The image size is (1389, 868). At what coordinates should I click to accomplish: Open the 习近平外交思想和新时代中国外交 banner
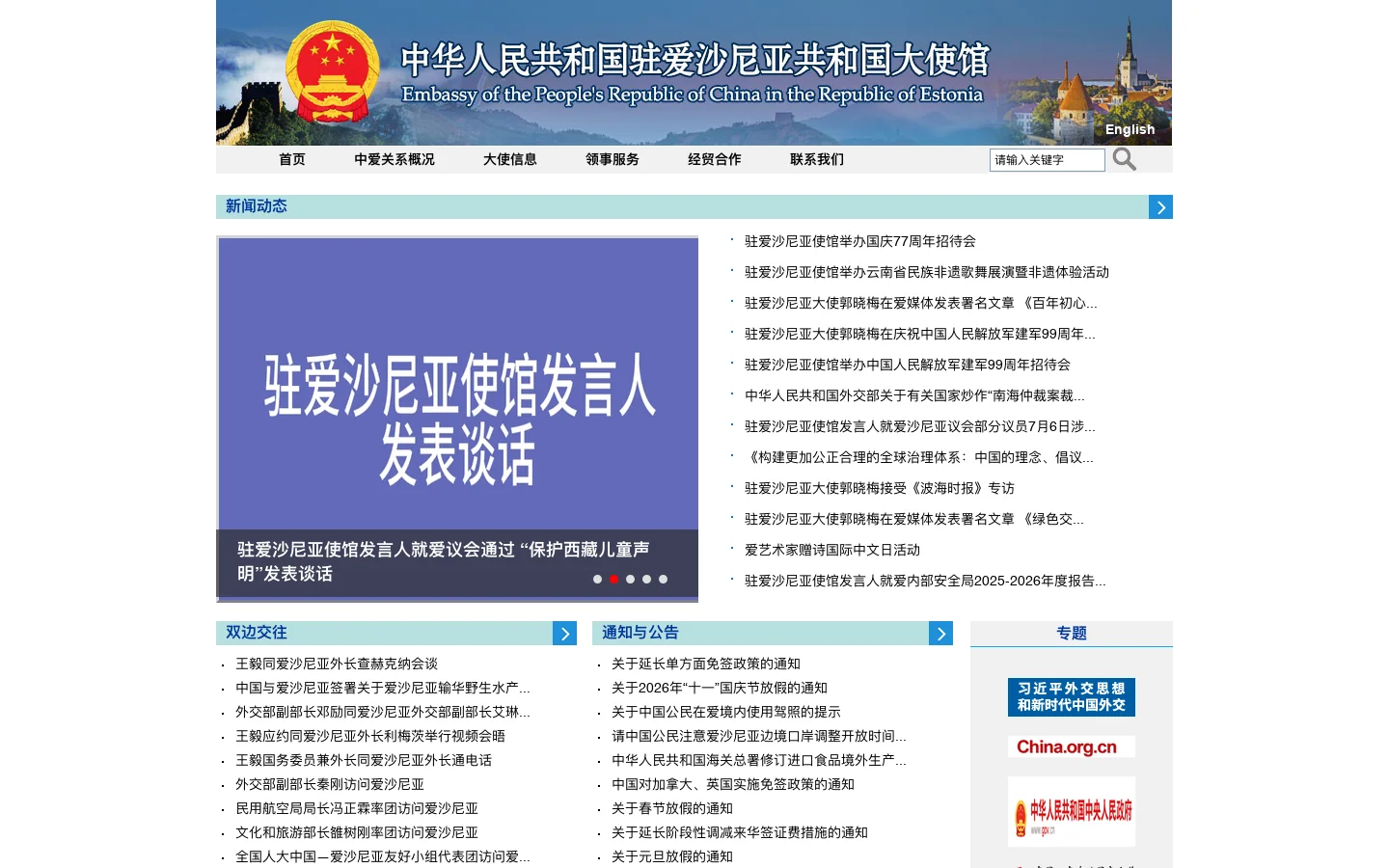1072,697
